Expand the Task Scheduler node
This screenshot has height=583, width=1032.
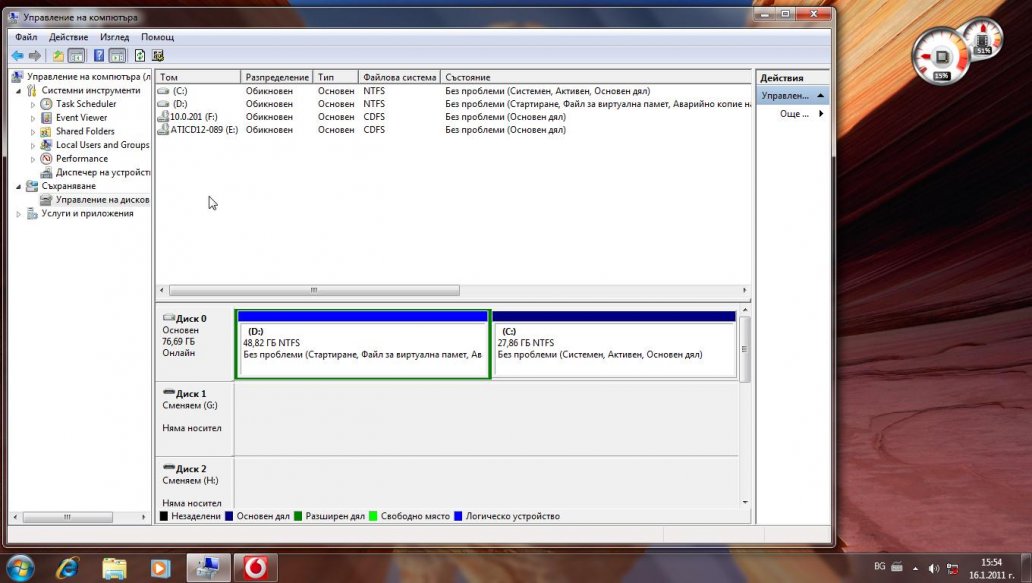point(33,104)
